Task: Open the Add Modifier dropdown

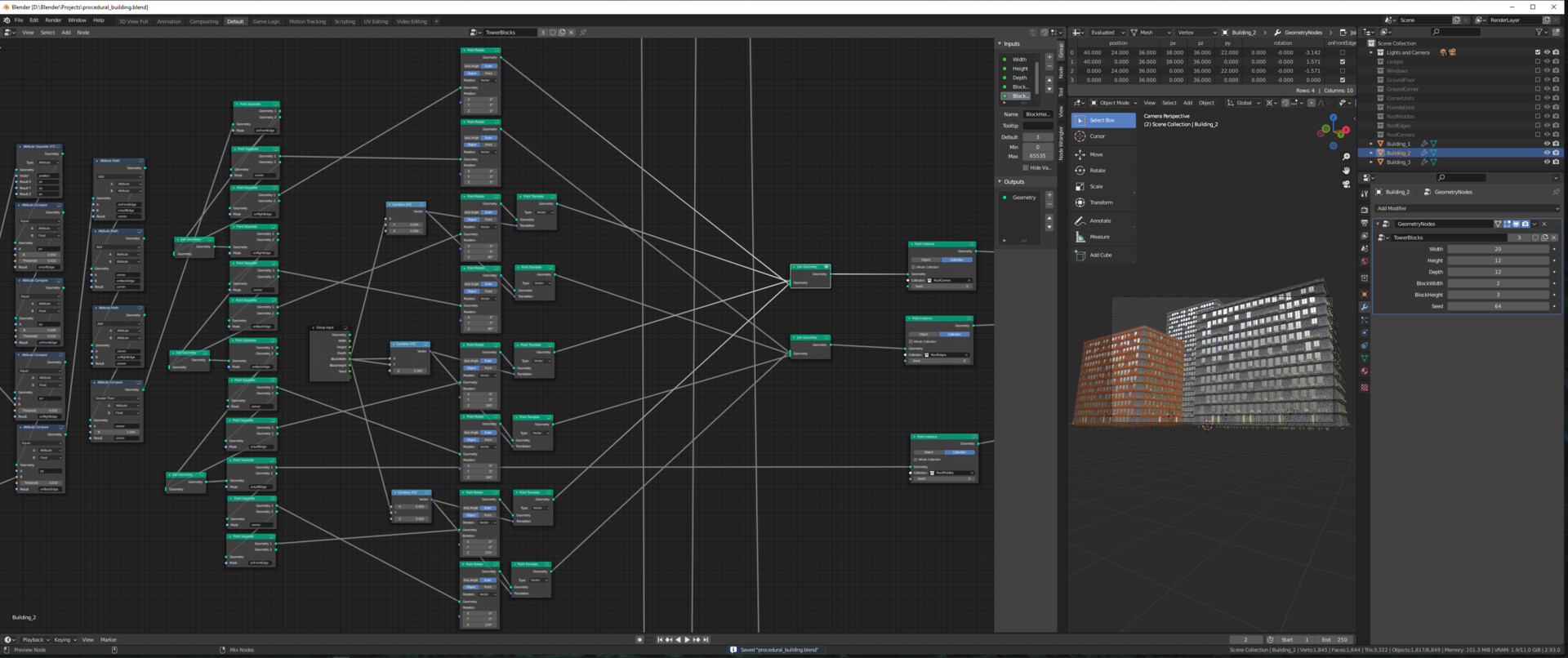Action: [1466, 208]
